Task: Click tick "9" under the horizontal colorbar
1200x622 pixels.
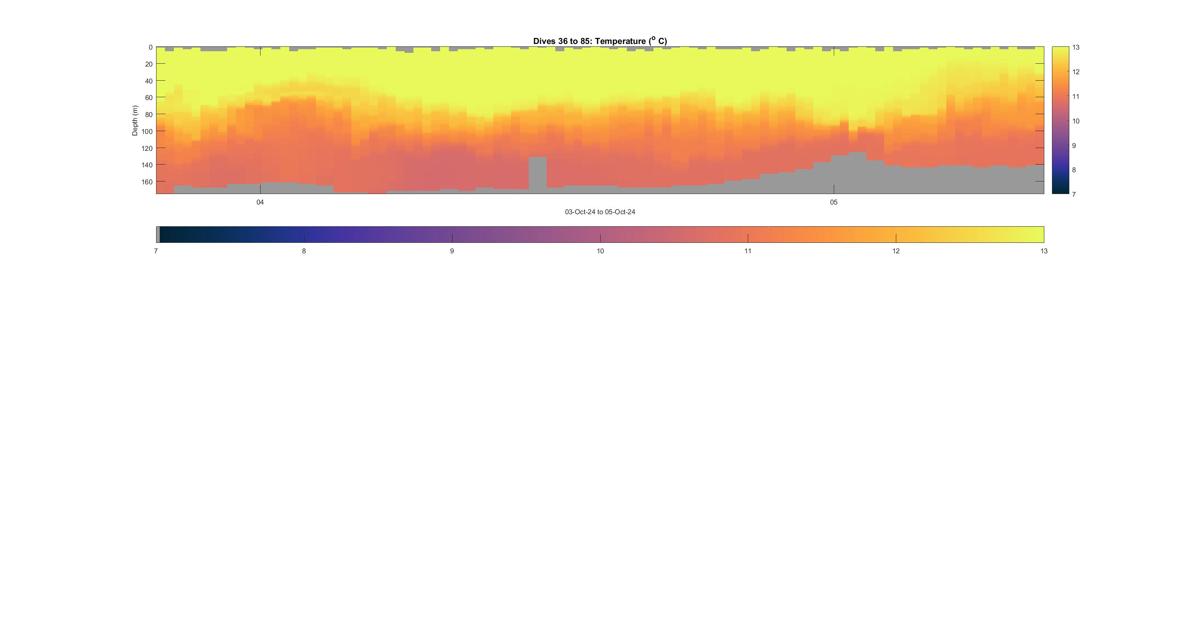Action: click(452, 251)
